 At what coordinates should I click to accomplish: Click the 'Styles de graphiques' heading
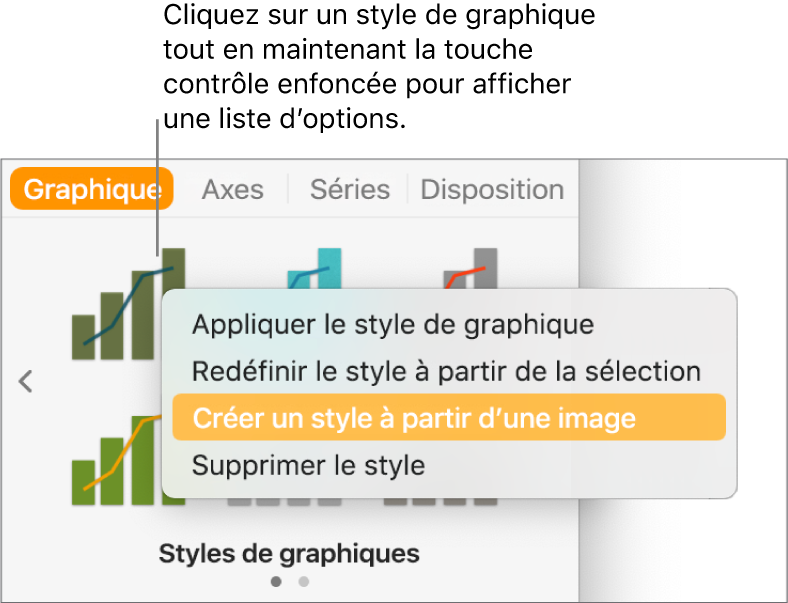point(289,553)
